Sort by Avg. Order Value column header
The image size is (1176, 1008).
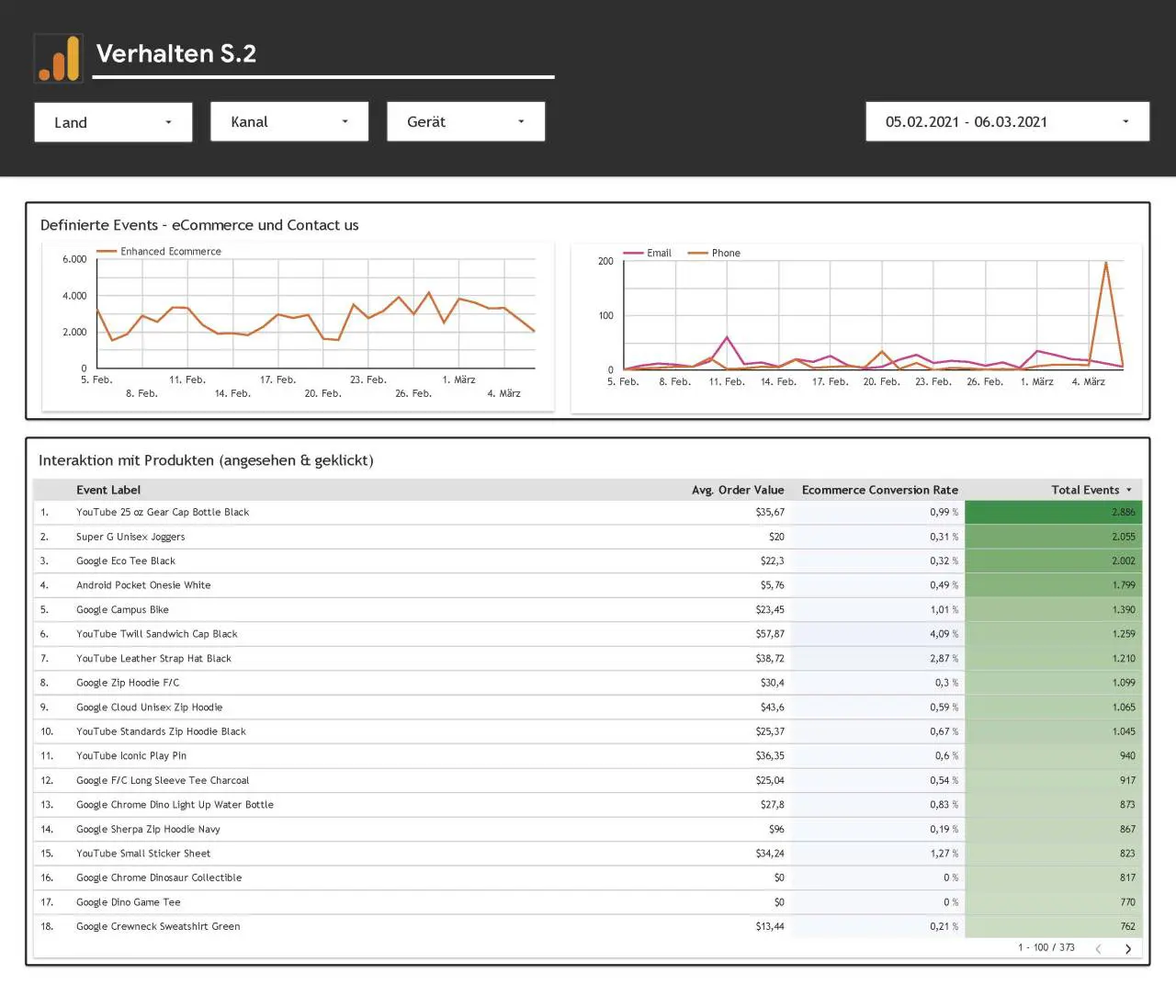pos(738,490)
